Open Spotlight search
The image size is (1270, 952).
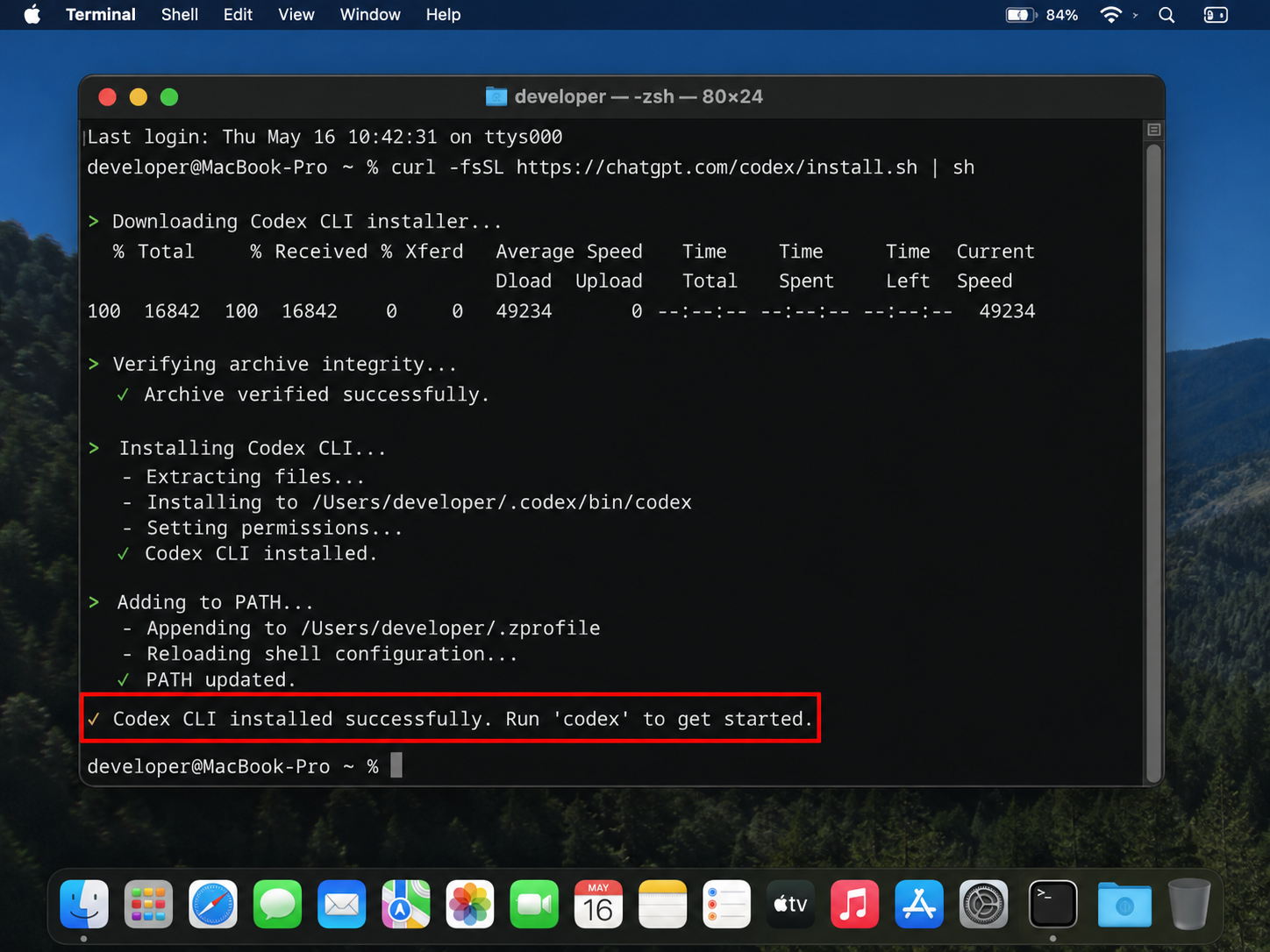click(x=1167, y=15)
